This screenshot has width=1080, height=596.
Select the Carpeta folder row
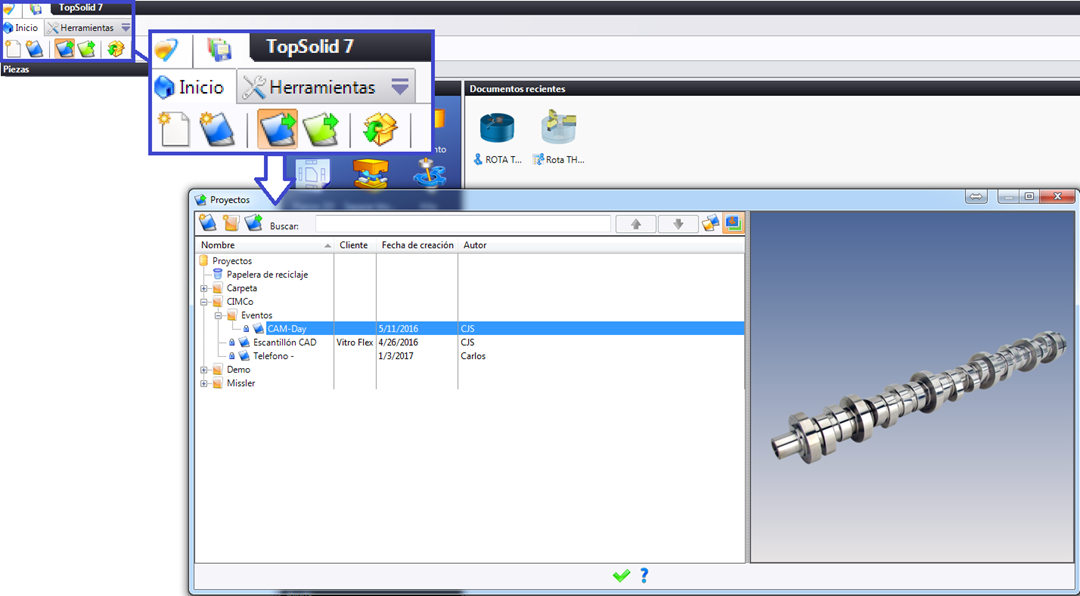(242, 288)
